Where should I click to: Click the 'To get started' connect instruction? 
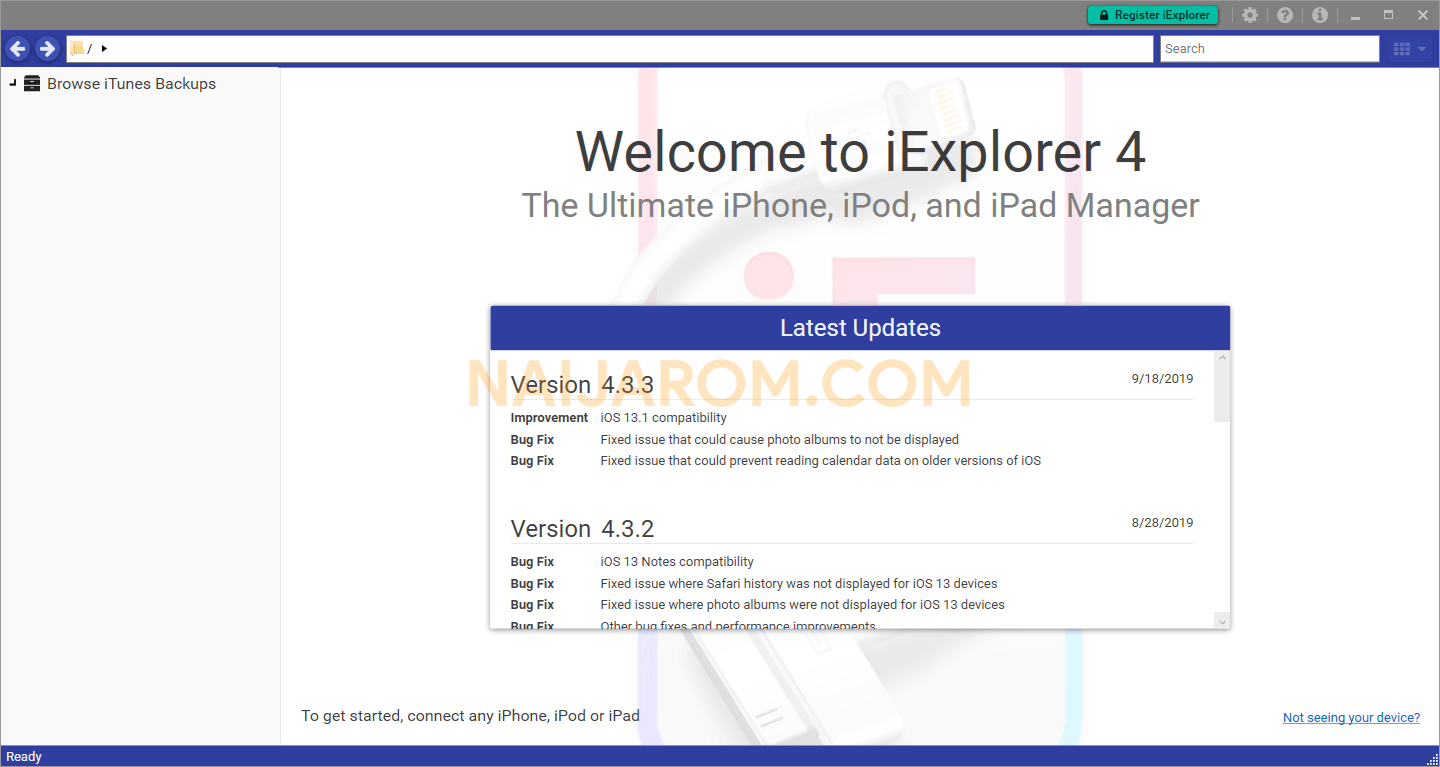[x=470, y=716]
